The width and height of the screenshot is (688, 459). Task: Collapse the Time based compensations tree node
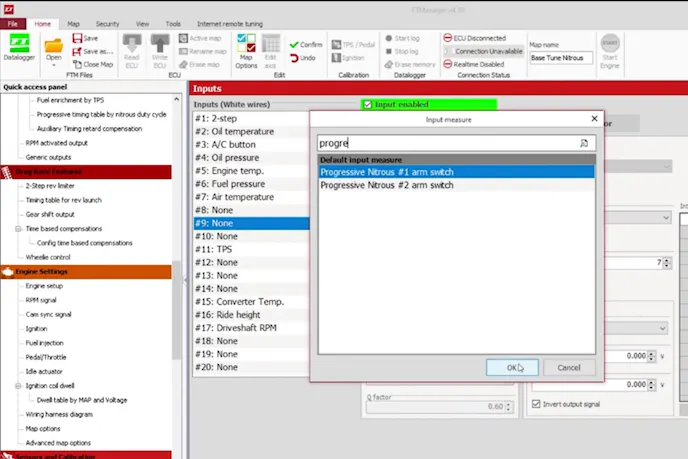coord(19,228)
